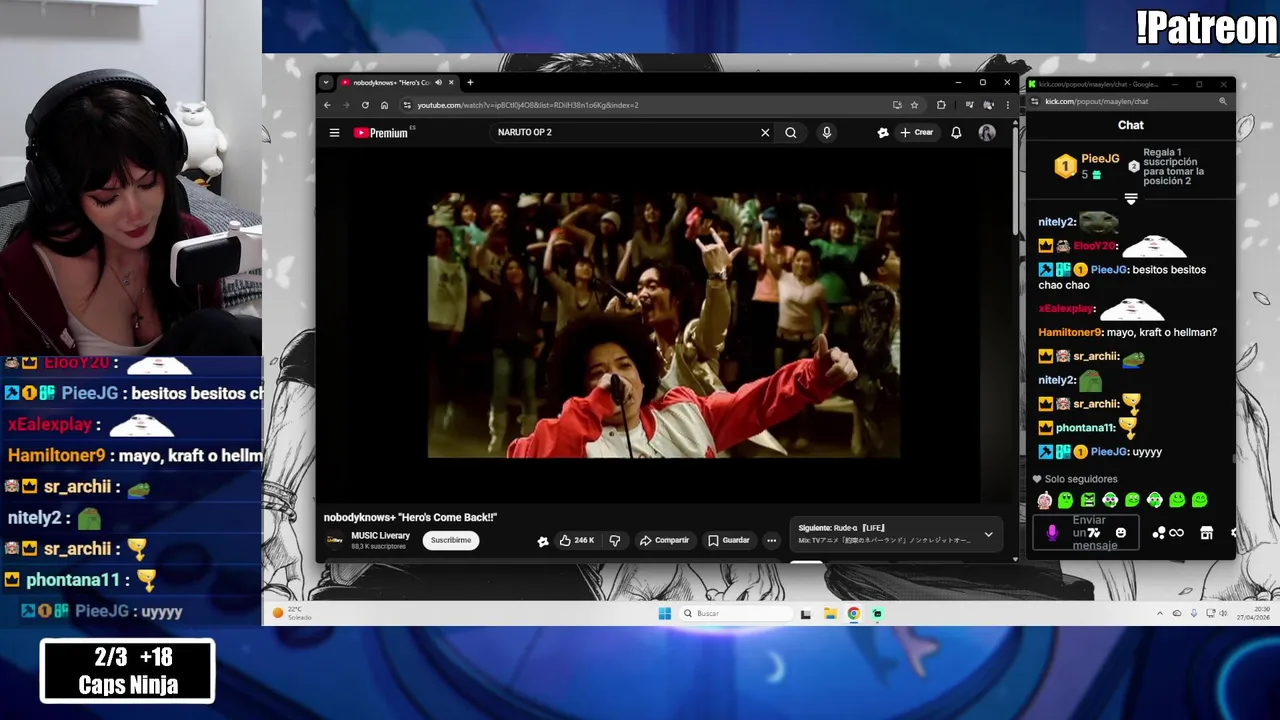Open the browser extensions puzzle icon
Image resolution: width=1280 pixels, height=720 pixels.
point(941,105)
